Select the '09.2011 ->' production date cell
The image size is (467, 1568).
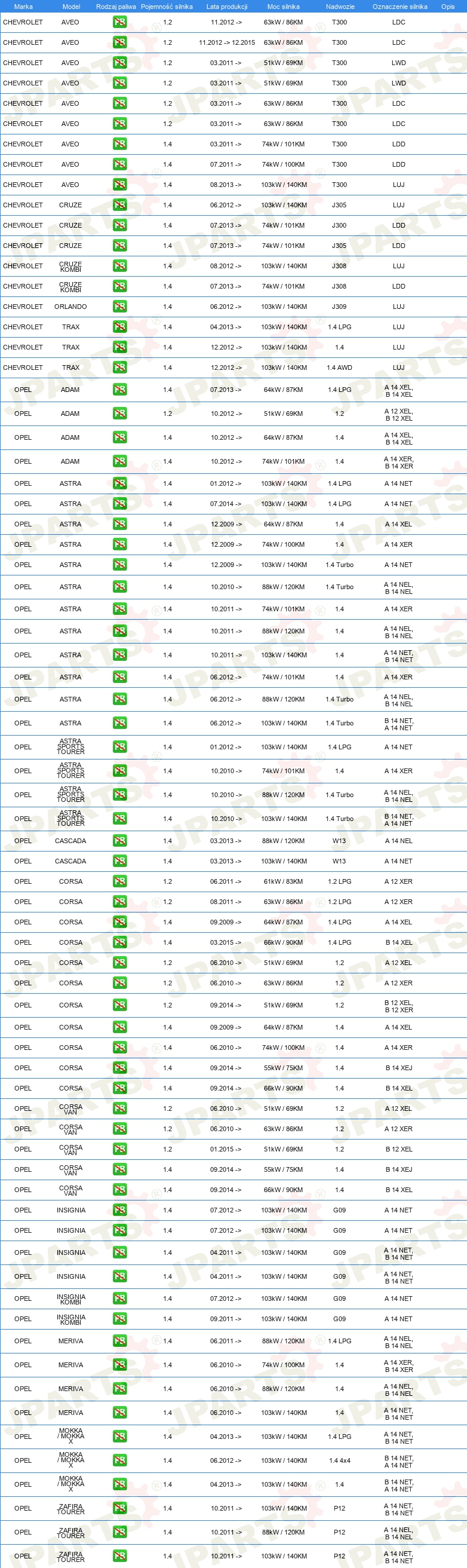pos(226,1319)
